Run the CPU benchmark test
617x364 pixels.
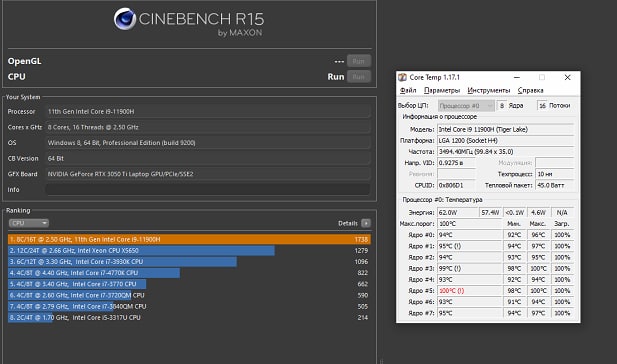358,77
